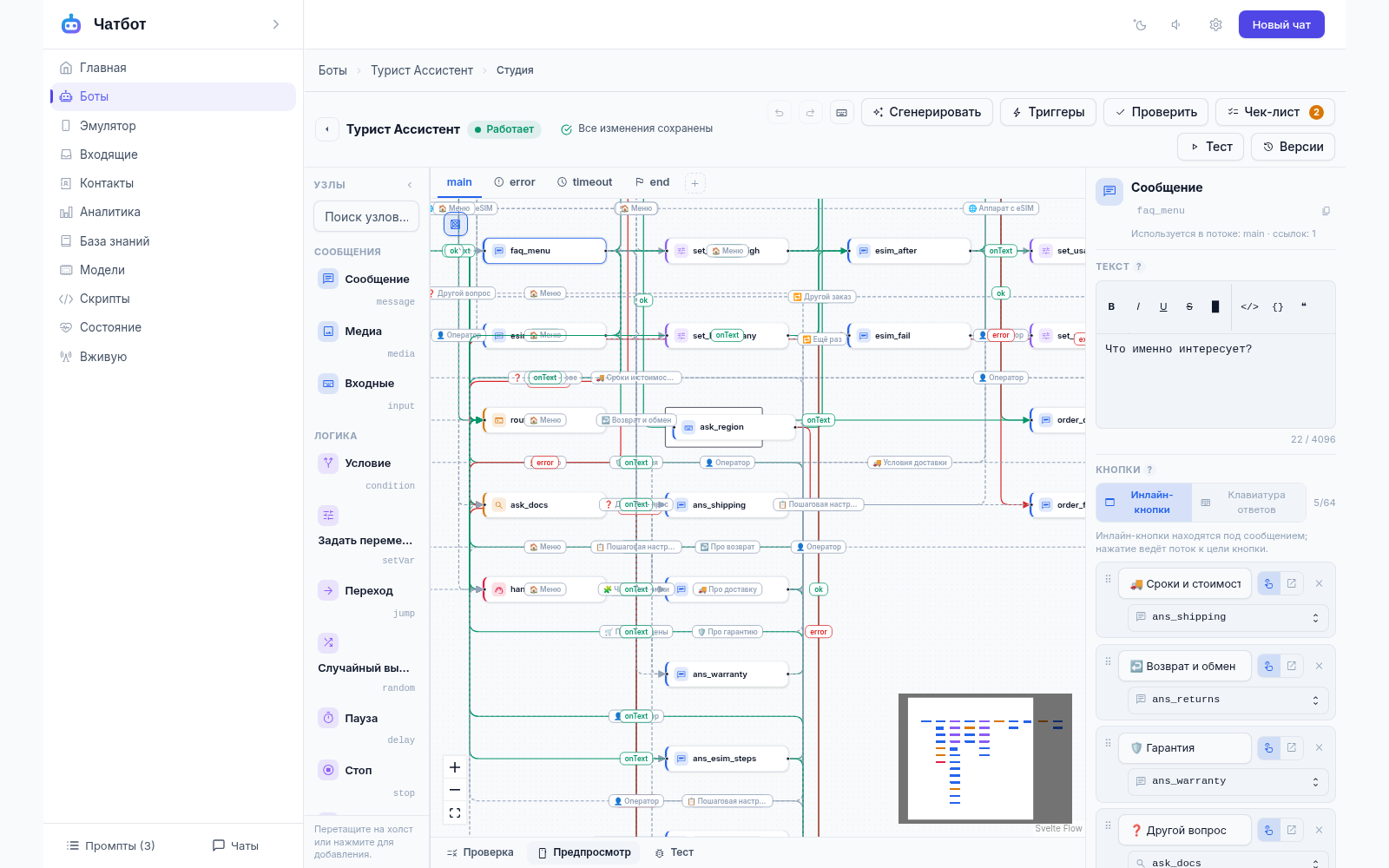Insert inline code with the </> icon

[x=1249, y=306]
